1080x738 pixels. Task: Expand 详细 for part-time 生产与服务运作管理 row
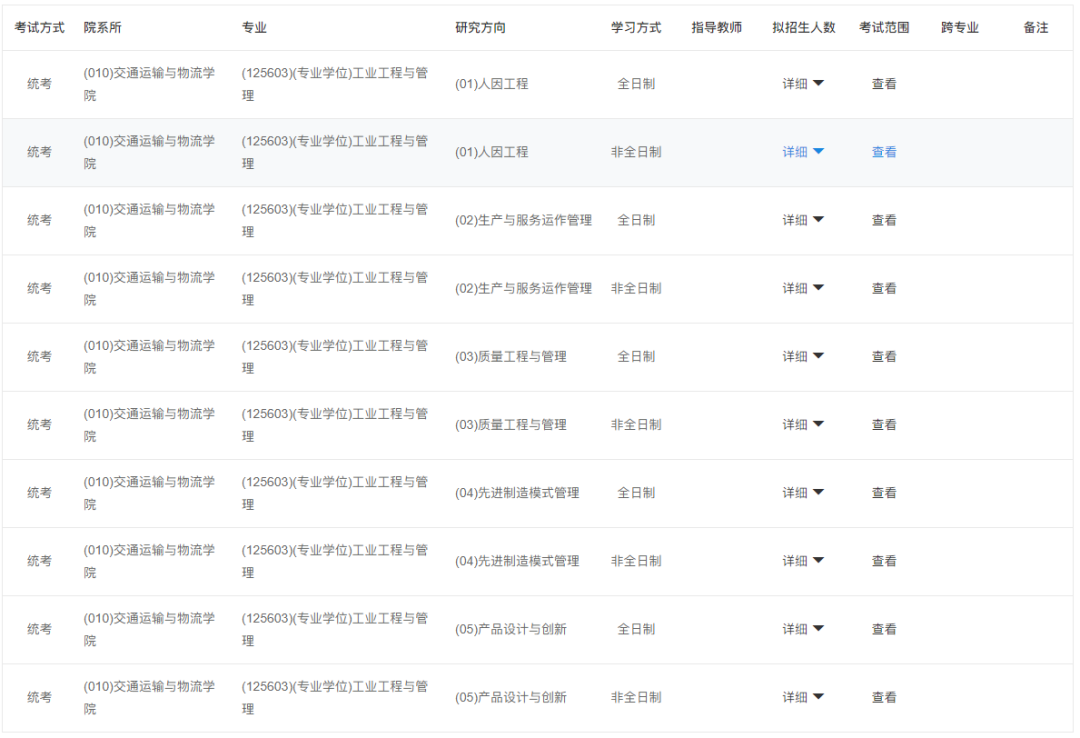(x=803, y=288)
